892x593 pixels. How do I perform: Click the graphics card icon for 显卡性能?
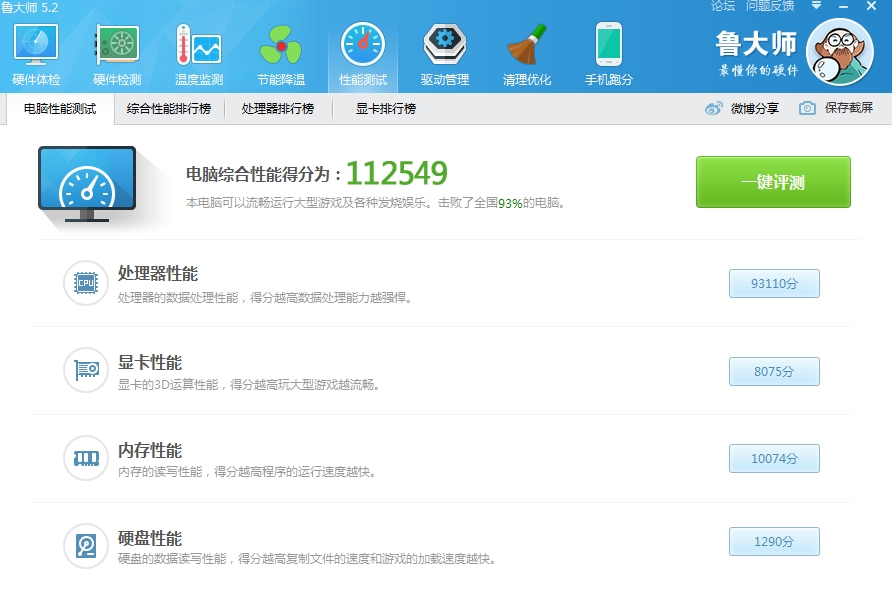86,370
